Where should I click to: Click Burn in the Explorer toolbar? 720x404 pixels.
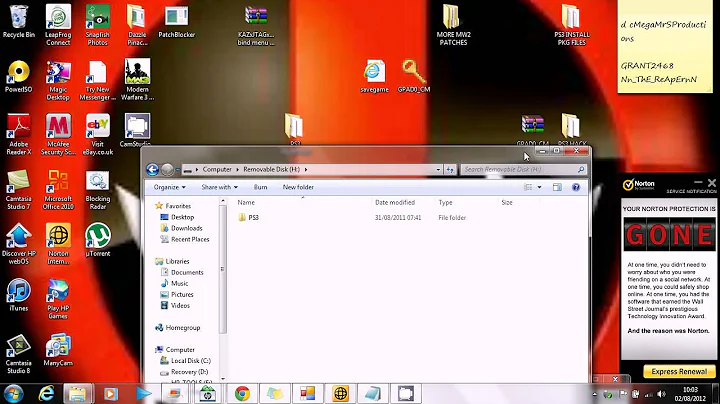[260, 187]
